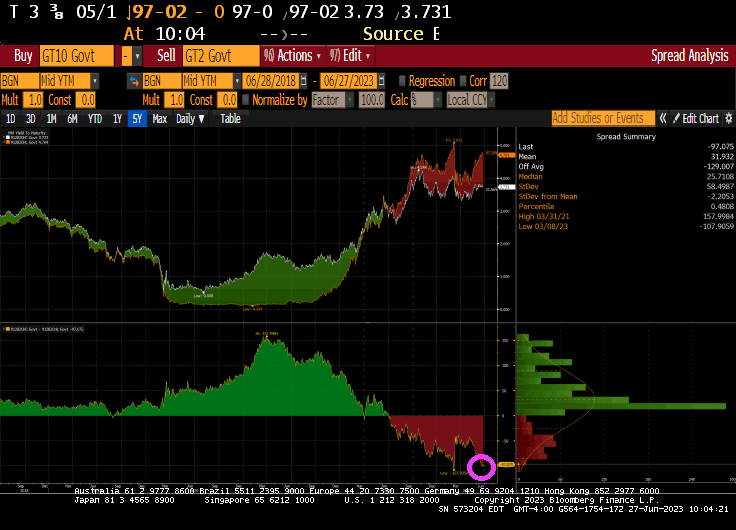This screenshot has height=530, width=736.
Task: Click the swap arrows icon before second BGN
Action: 132,81
